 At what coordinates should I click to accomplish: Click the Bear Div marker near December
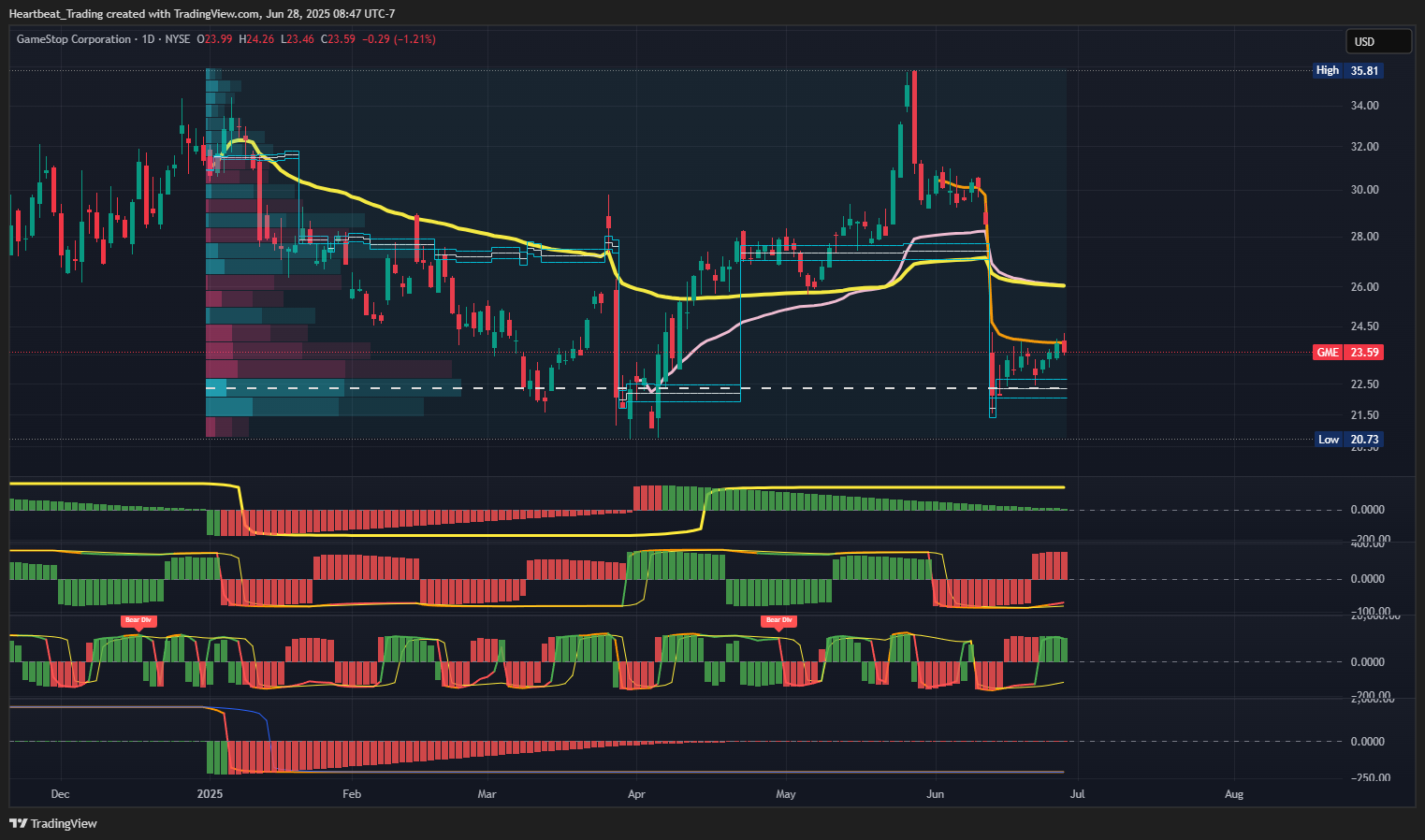point(138,621)
